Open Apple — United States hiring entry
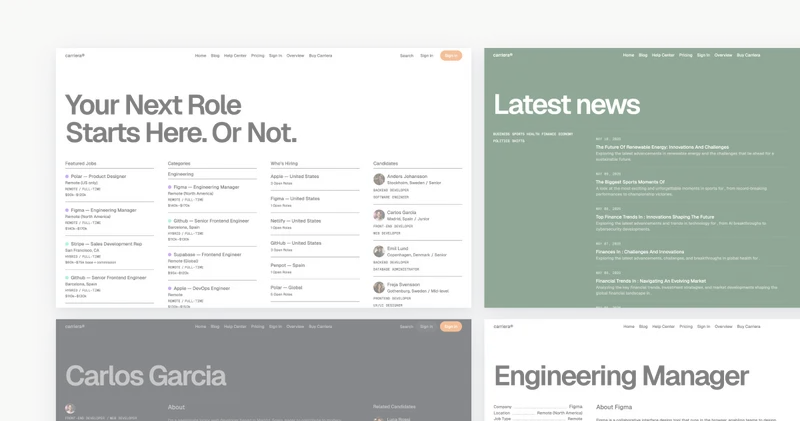This screenshot has height=421, width=800. [295, 177]
